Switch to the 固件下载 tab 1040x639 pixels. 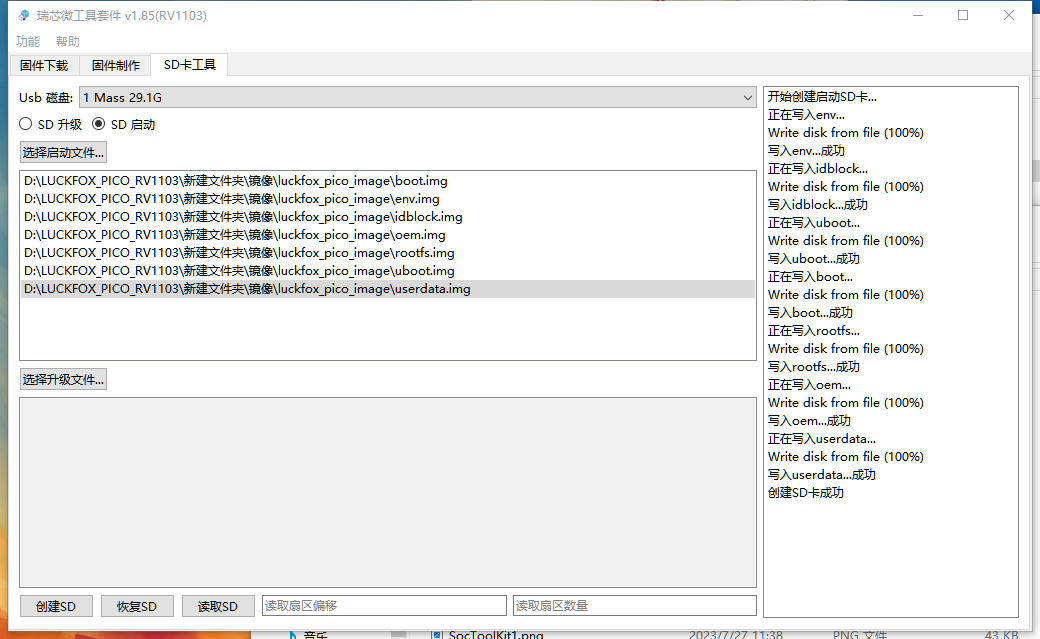tap(44, 65)
